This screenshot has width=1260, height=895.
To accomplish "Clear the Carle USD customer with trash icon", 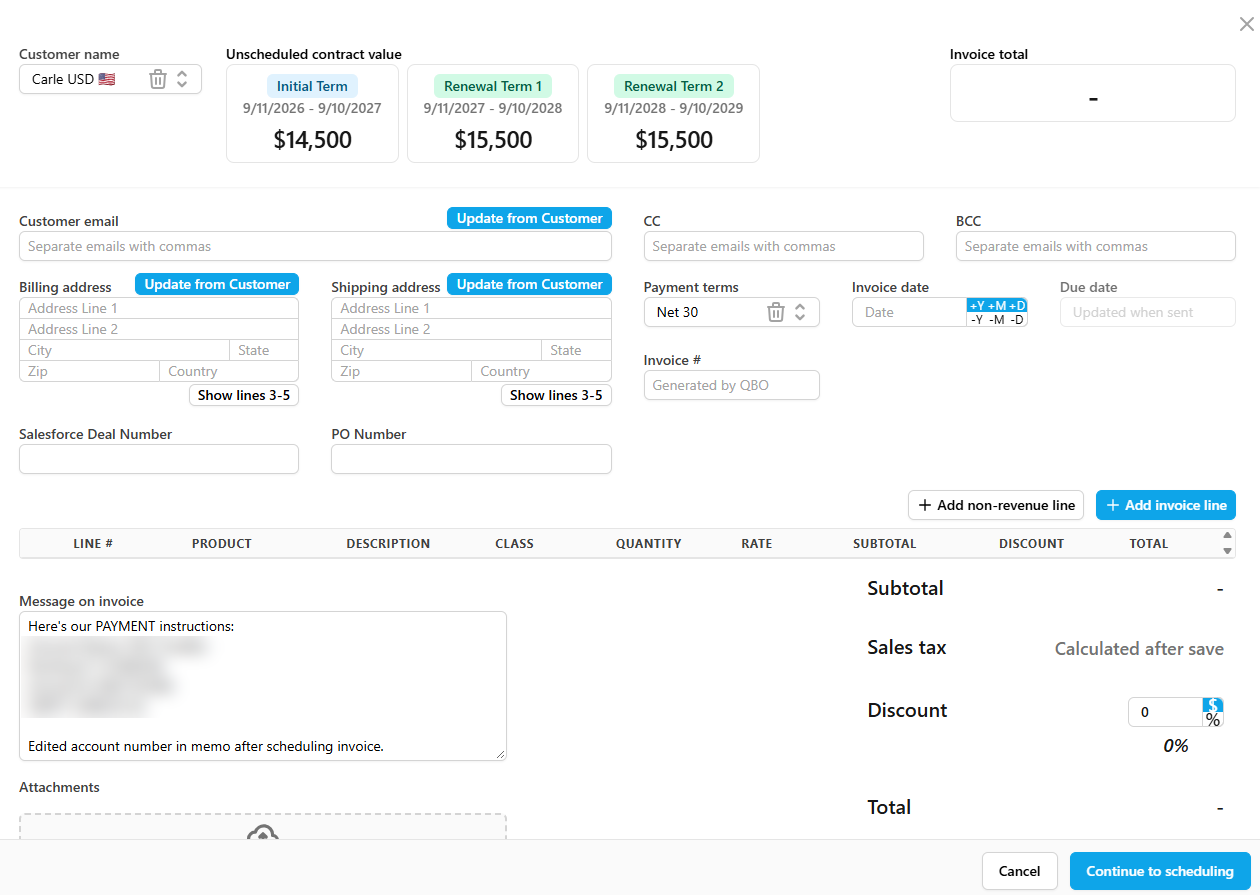I will (x=158, y=79).
